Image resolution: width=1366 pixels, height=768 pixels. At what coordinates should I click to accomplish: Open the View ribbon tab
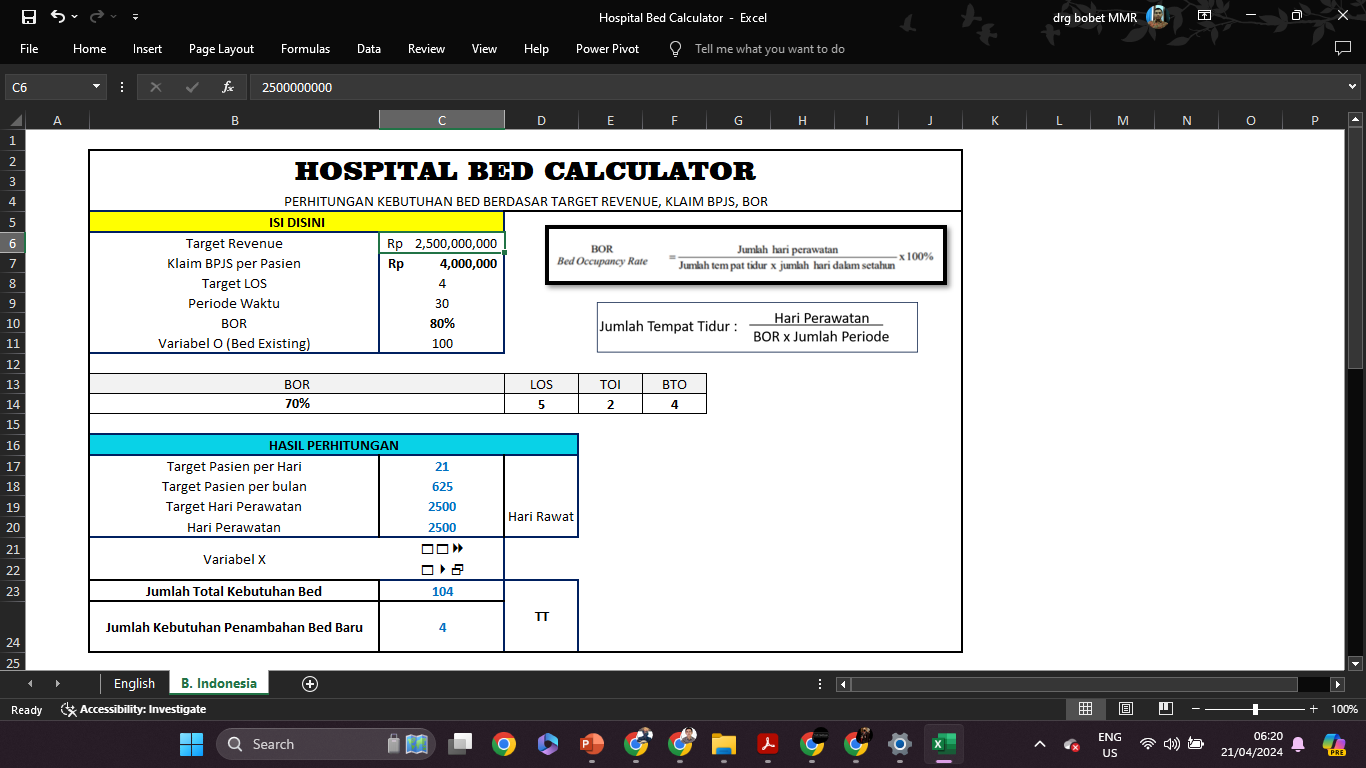tap(484, 49)
